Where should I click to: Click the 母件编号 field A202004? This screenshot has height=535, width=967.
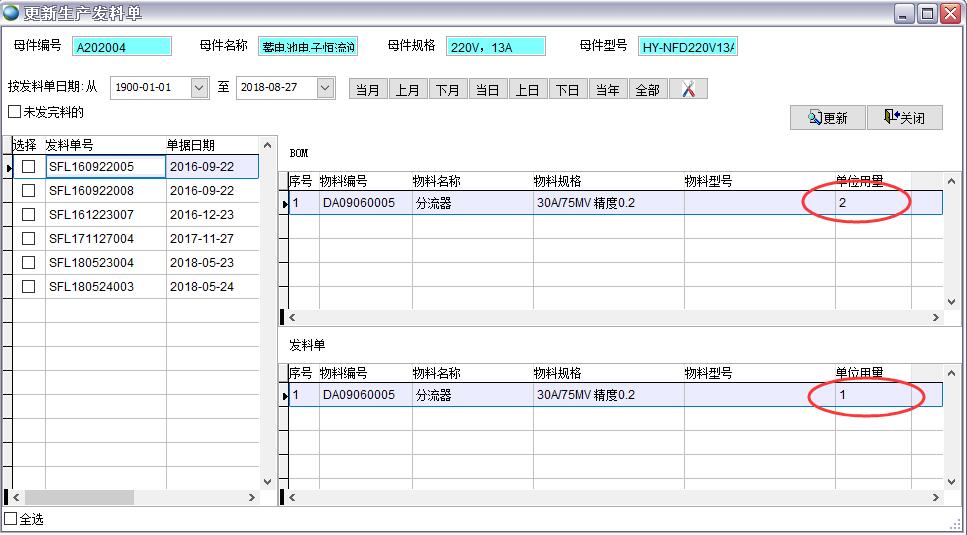pos(122,46)
